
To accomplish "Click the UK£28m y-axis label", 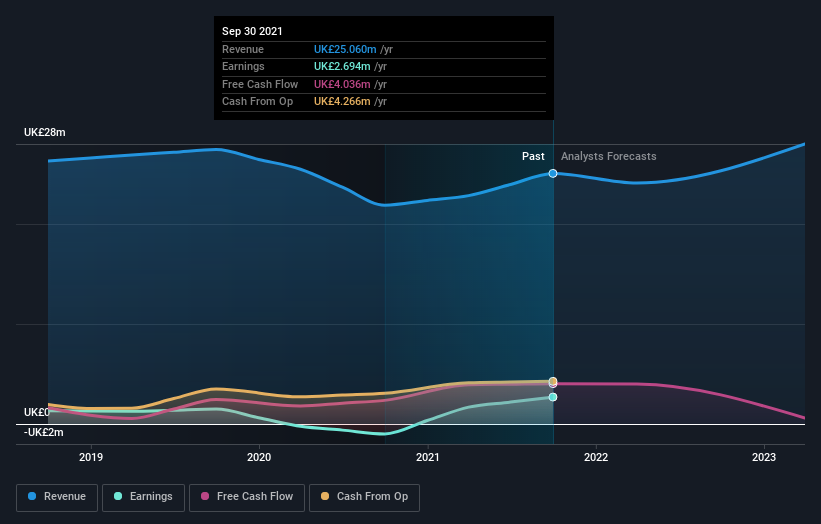I will [x=45, y=132].
